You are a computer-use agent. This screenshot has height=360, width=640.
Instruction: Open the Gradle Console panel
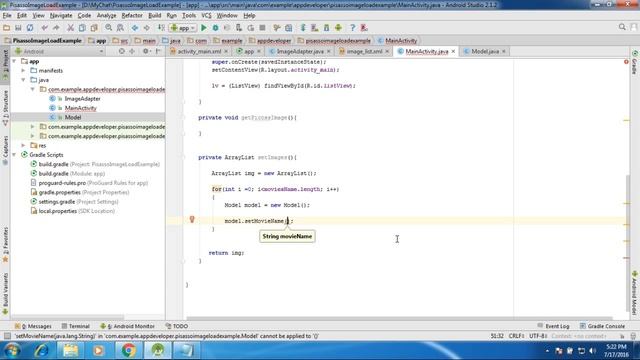(602, 326)
